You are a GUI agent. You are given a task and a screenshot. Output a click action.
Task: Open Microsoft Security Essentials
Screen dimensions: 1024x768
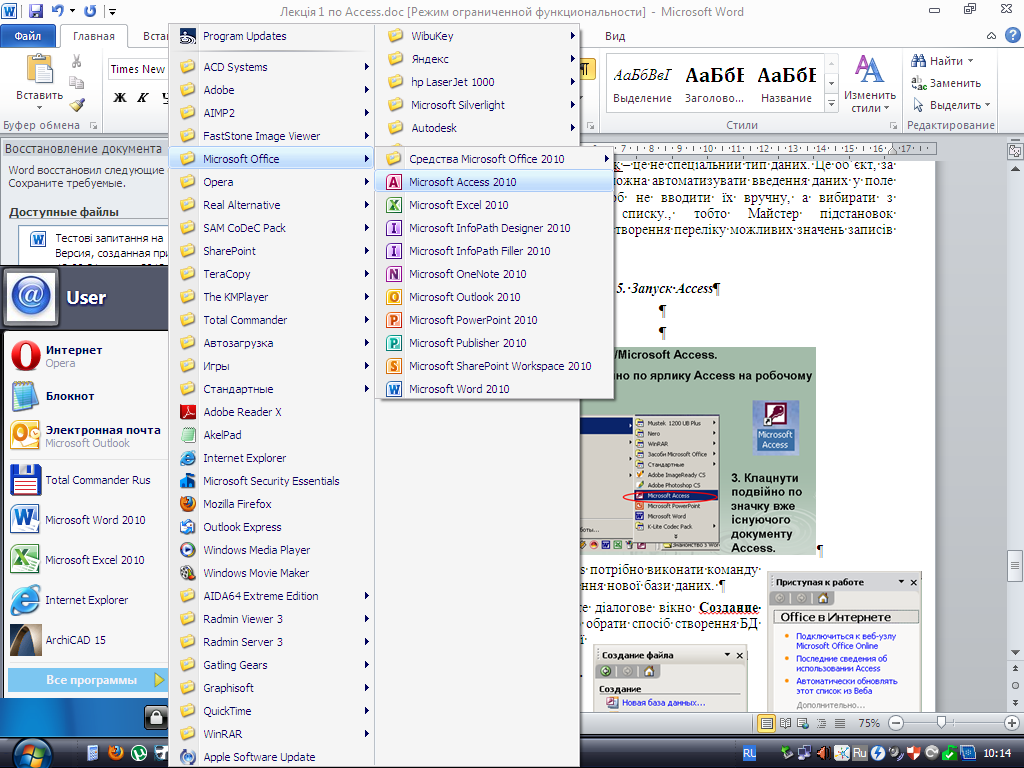pos(271,481)
